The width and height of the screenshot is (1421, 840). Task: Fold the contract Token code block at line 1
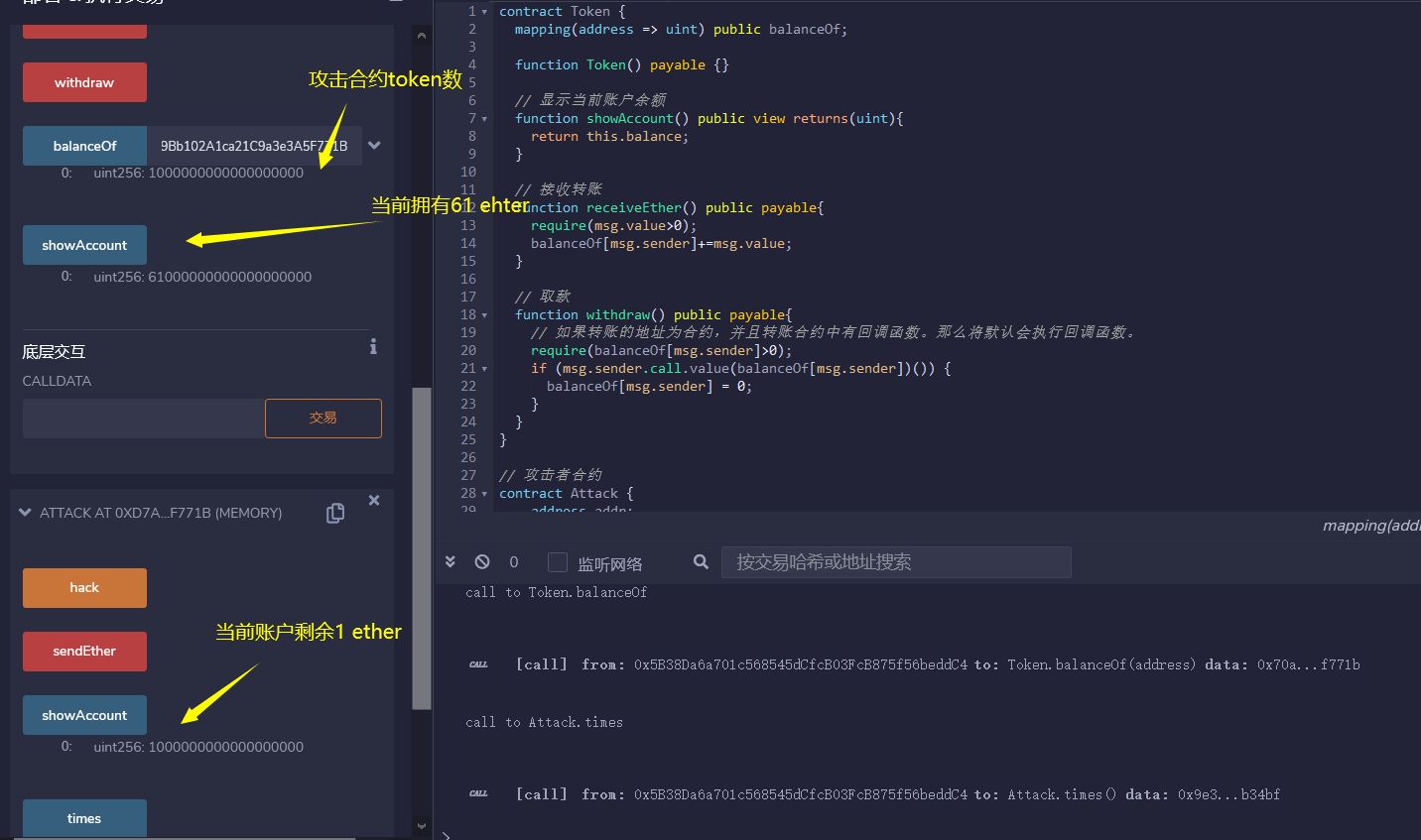[x=484, y=12]
